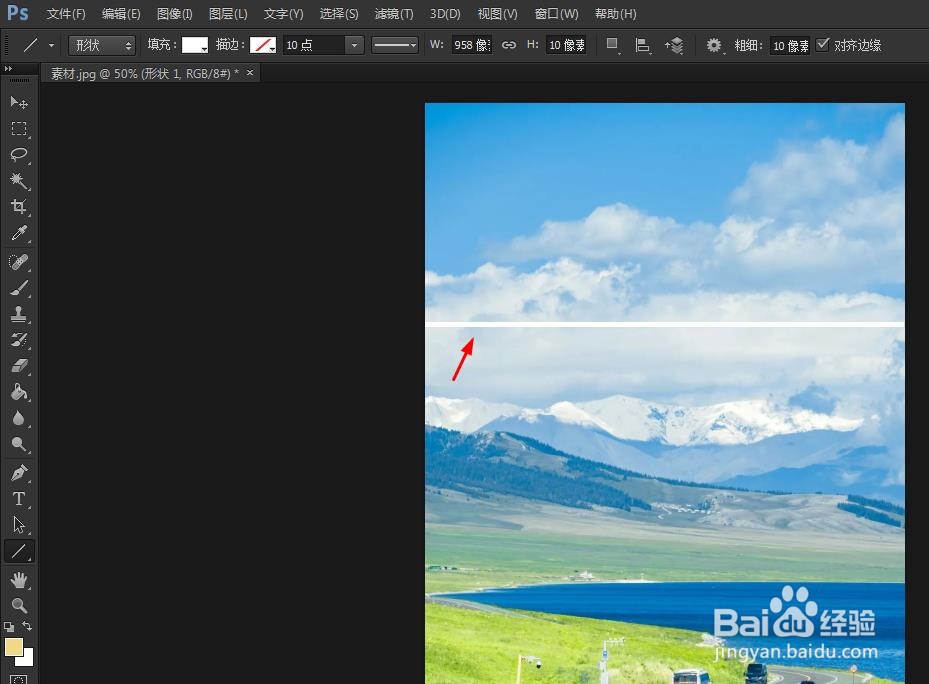The image size is (929, 684).
Task: Open the 图层 menu
Action: 227,13
